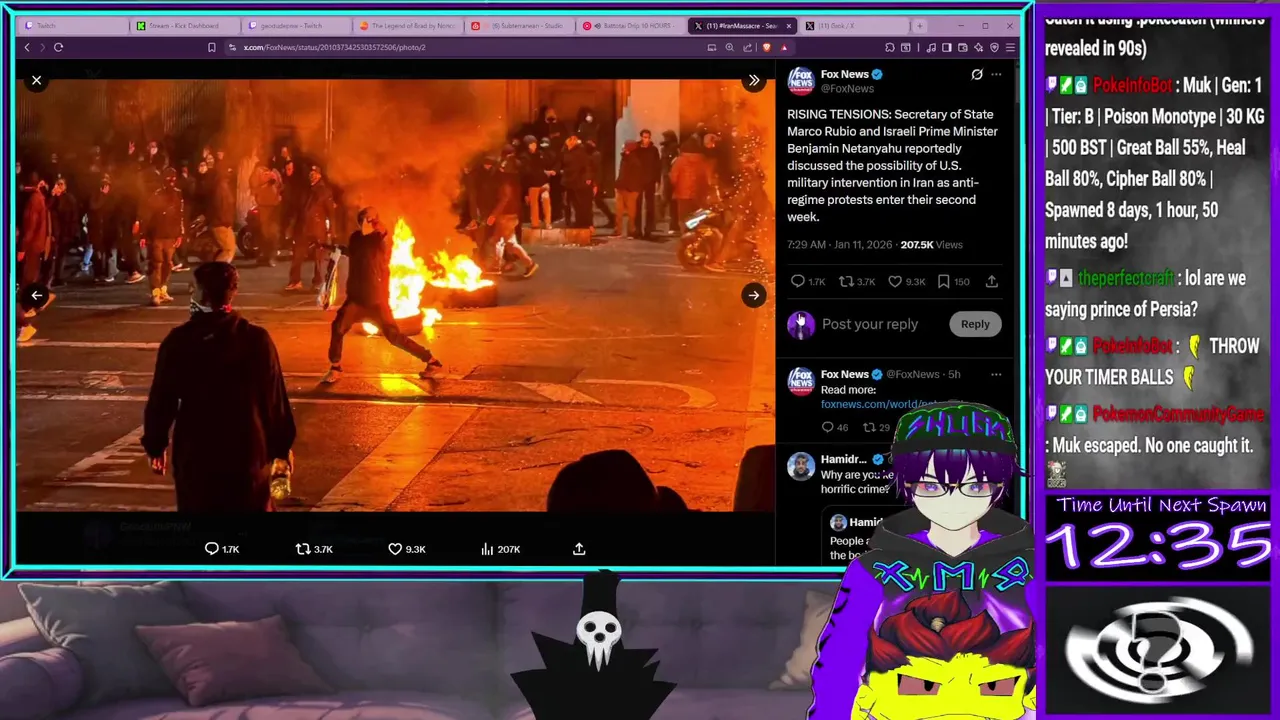Open the more options menu on the main post
The width and height of the screenshot is (1280, 720).
[x=996, y=74]
